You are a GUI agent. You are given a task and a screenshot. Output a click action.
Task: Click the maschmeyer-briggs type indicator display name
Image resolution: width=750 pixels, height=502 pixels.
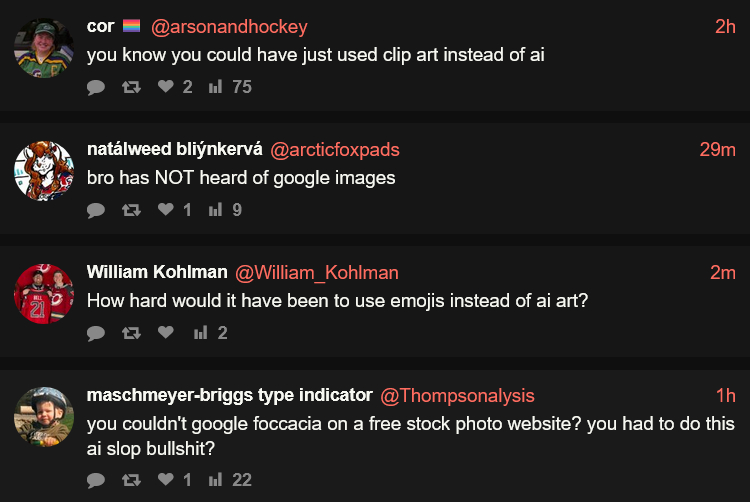[x=229, y=396]
